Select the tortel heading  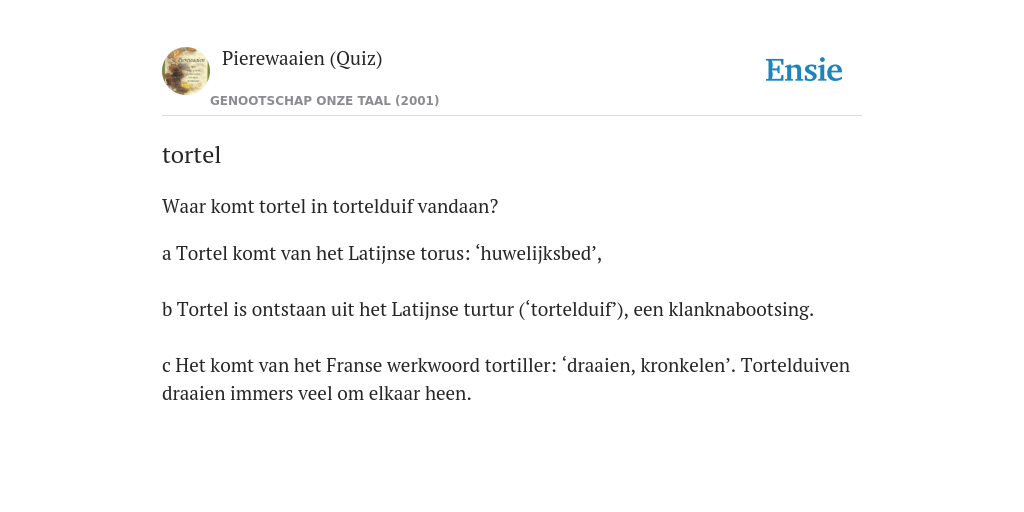(191, 155)
